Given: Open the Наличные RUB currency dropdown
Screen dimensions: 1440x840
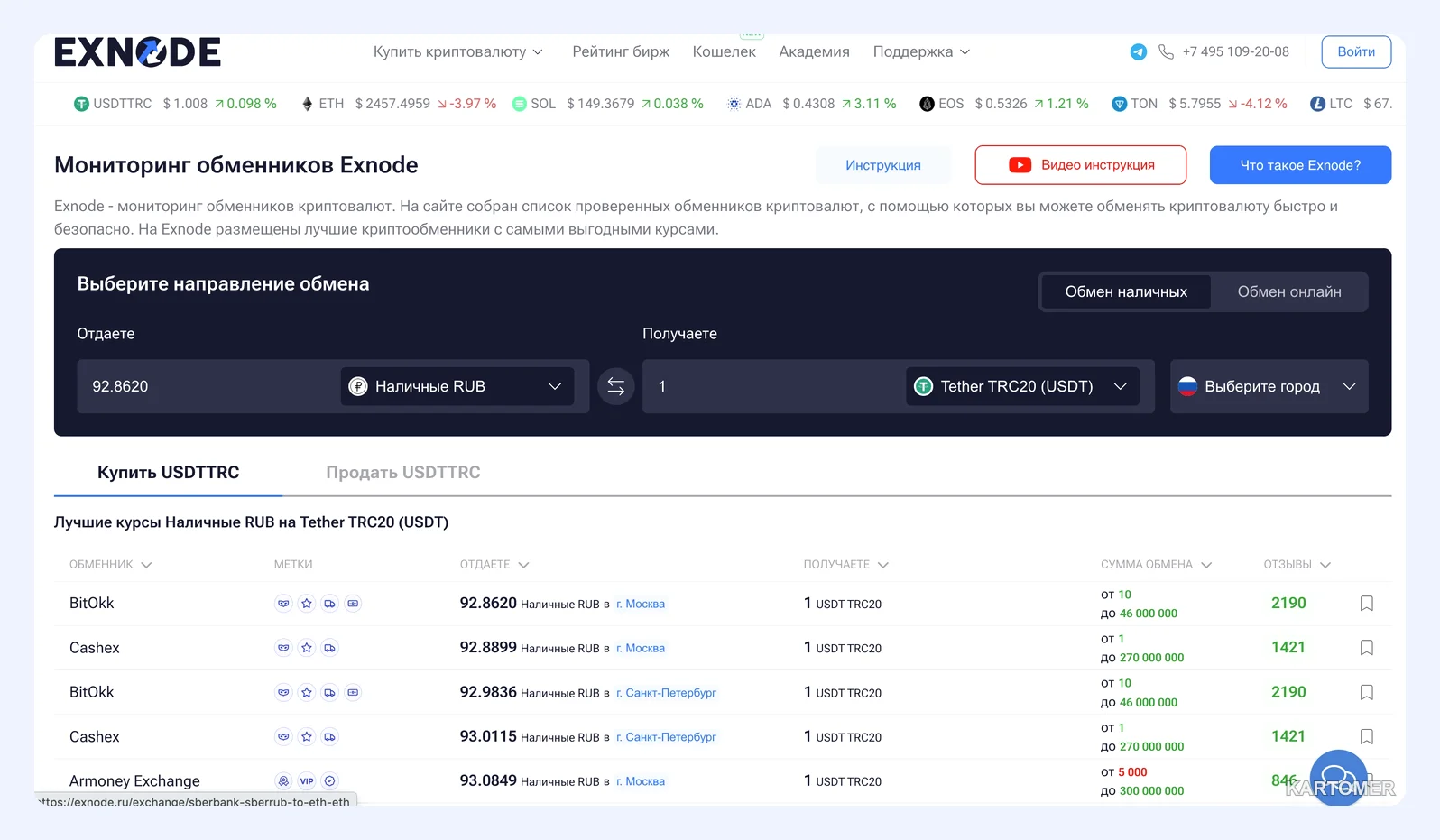Looking at the screenshot, I should pos(457,386).
